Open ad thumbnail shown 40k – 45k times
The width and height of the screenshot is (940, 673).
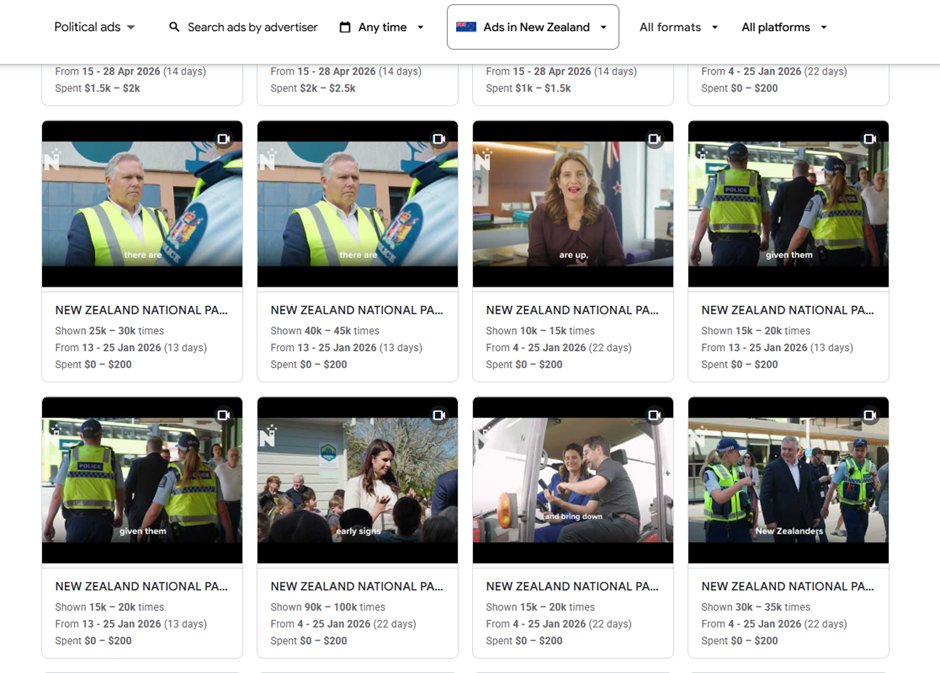coord(357,204)
